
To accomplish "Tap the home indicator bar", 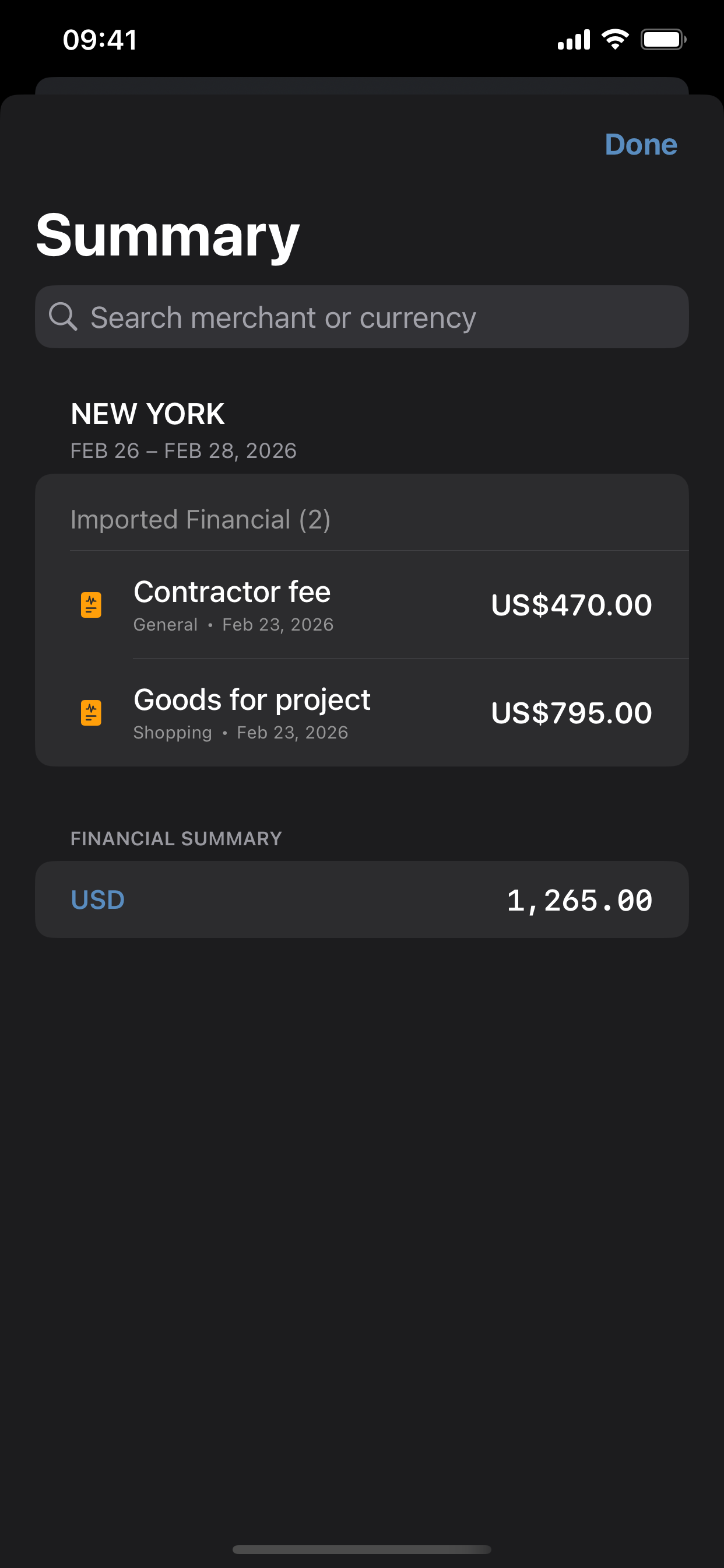I will point(362,1549).
